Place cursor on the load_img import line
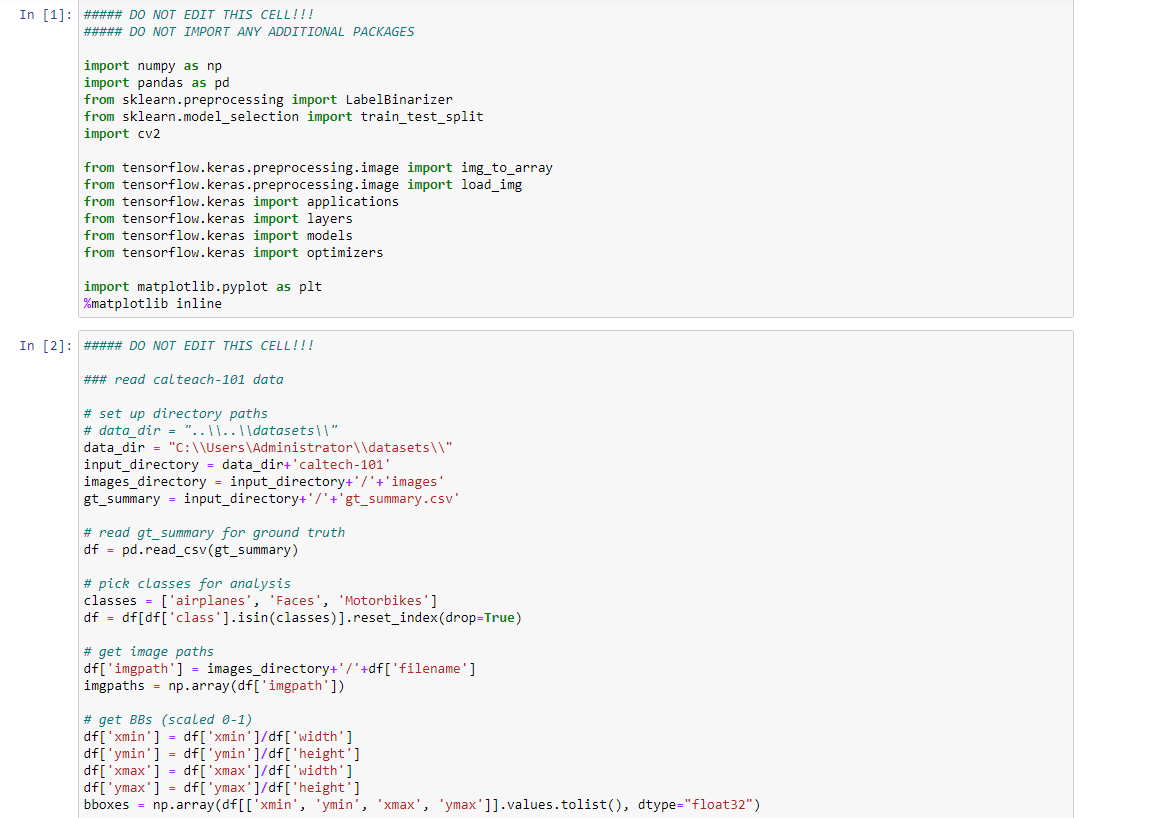Screen dimensions: 1152x818 point(303,184)
